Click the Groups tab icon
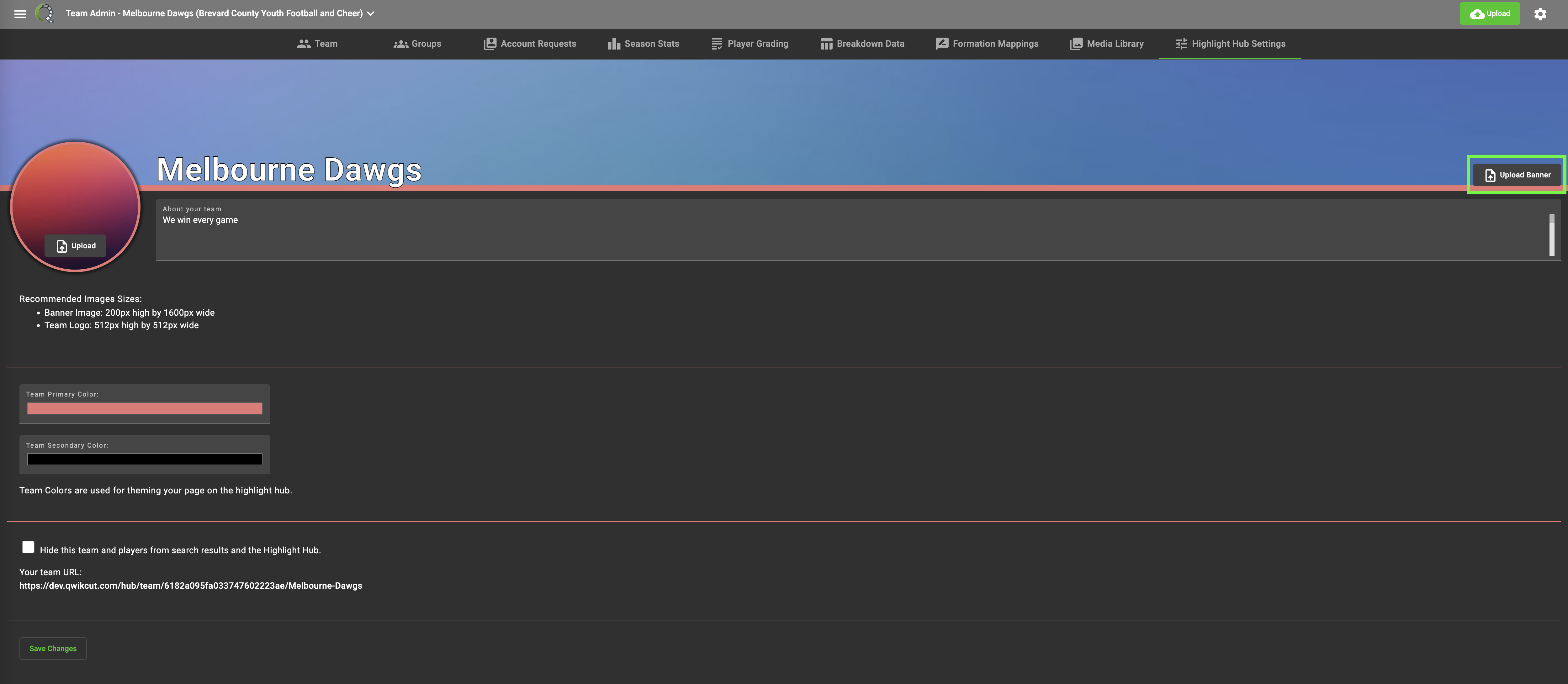The image size is (1568, 684). tap(400, 44)
